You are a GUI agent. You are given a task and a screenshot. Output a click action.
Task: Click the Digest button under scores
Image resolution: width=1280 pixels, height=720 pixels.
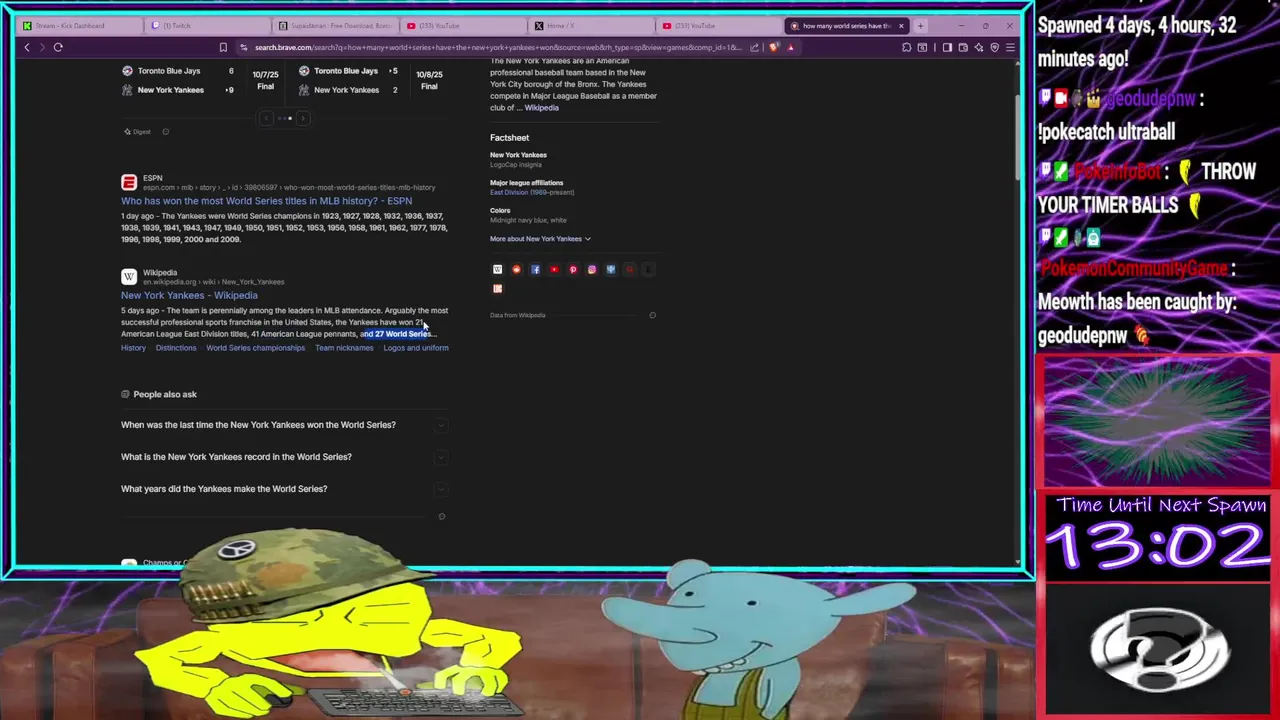point(137,132)
